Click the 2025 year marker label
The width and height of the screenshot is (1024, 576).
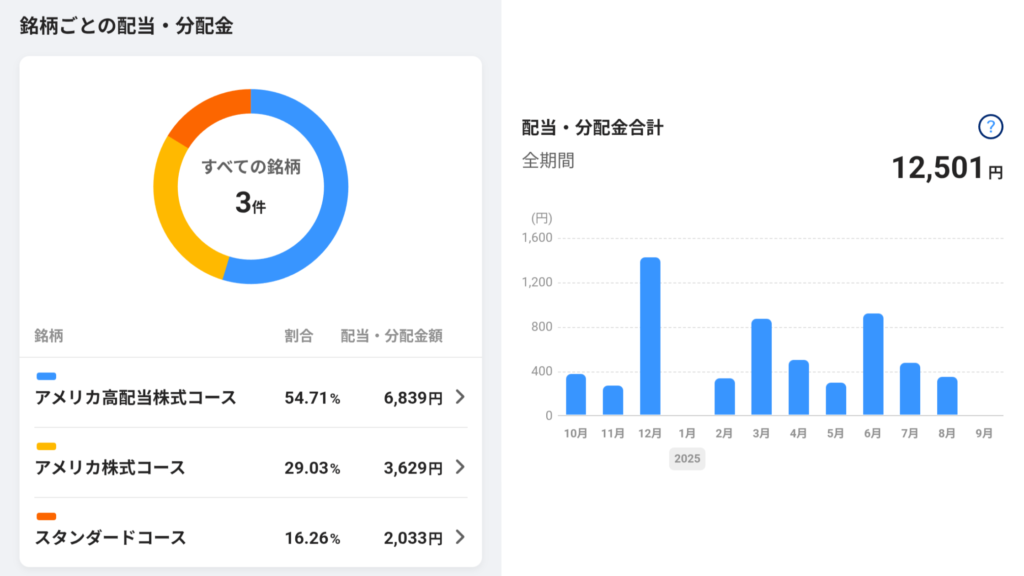[687, 459]
